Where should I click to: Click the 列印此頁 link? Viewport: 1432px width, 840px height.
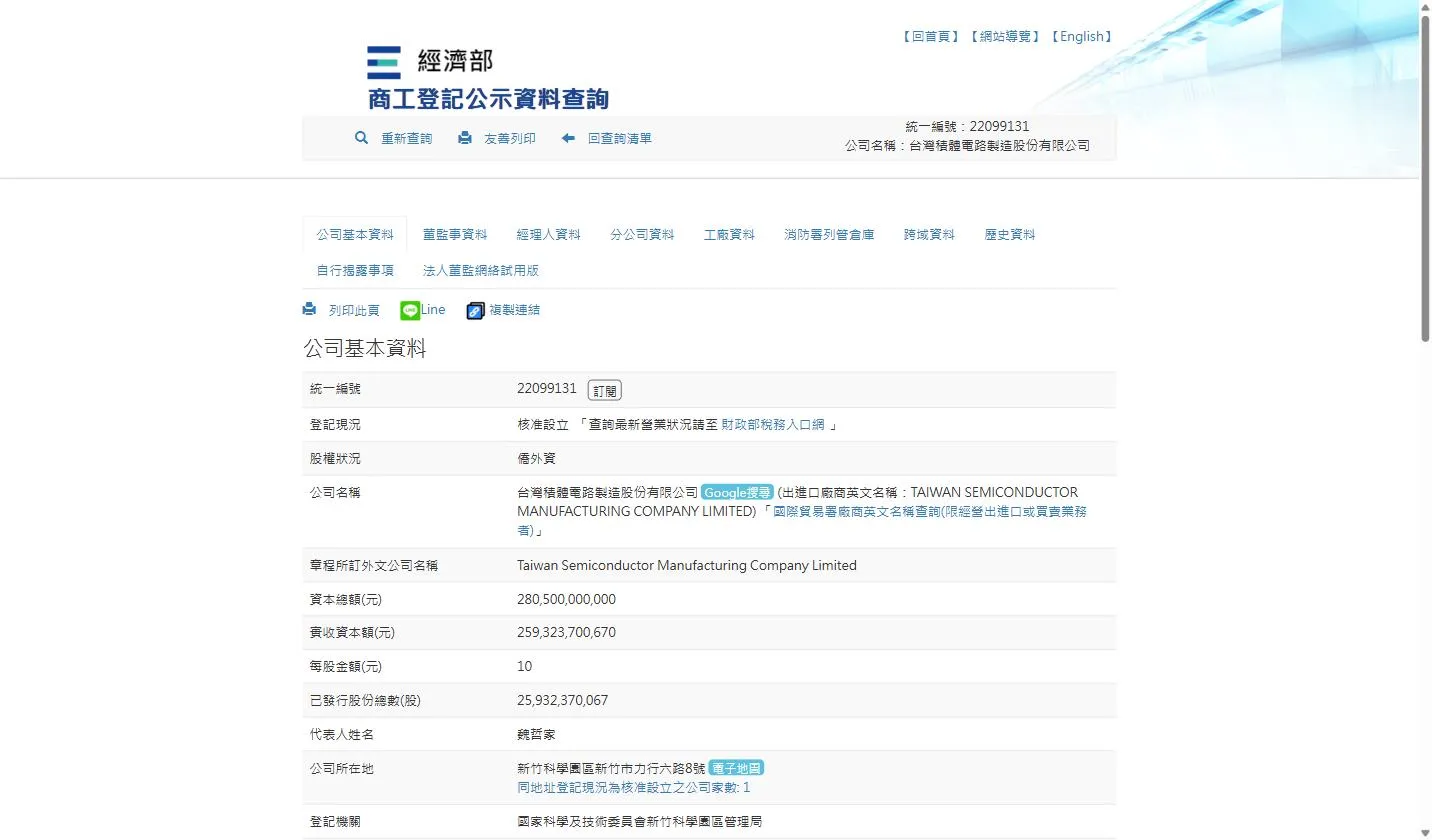tap(354, 311)
